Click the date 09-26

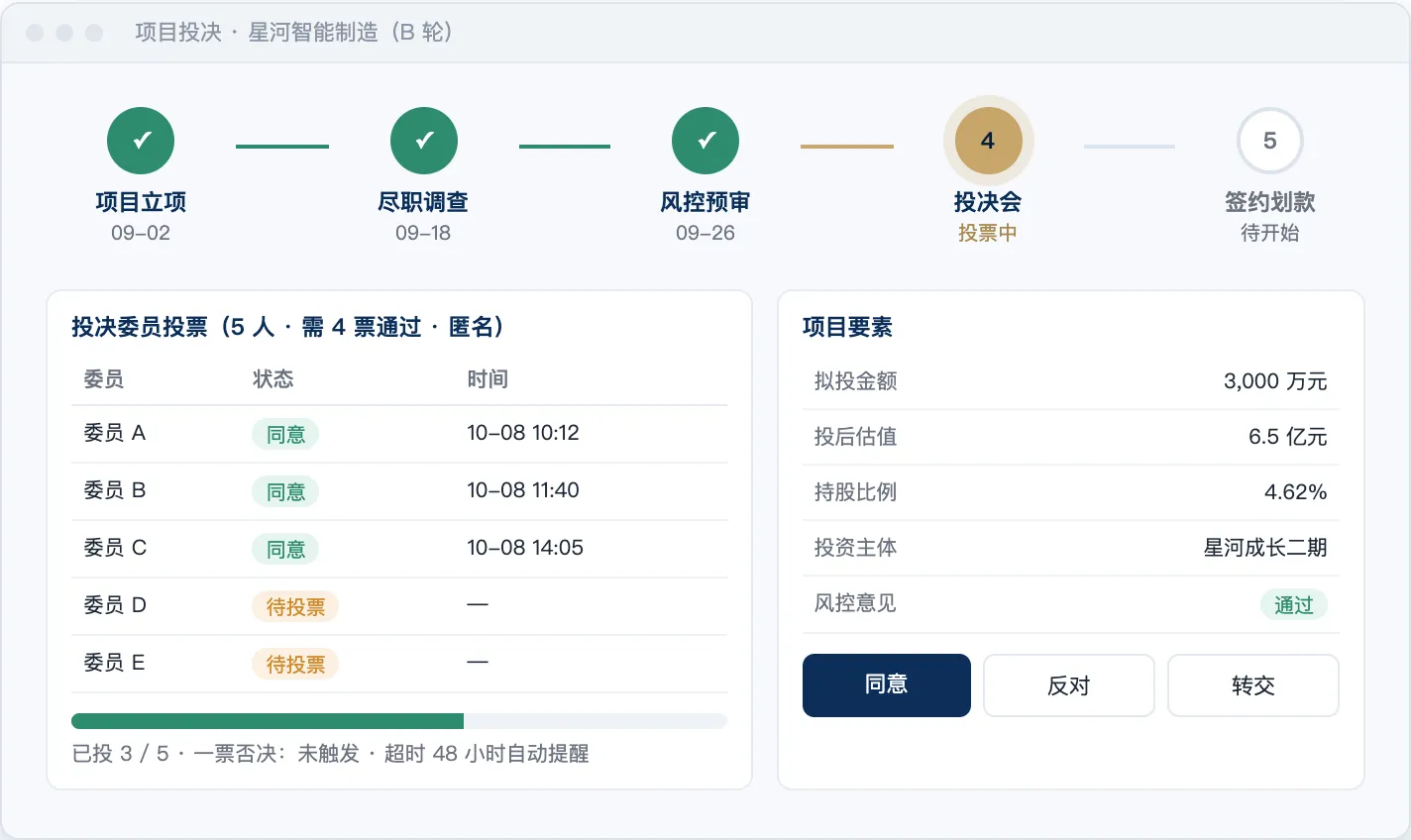(x=705, y=233)
